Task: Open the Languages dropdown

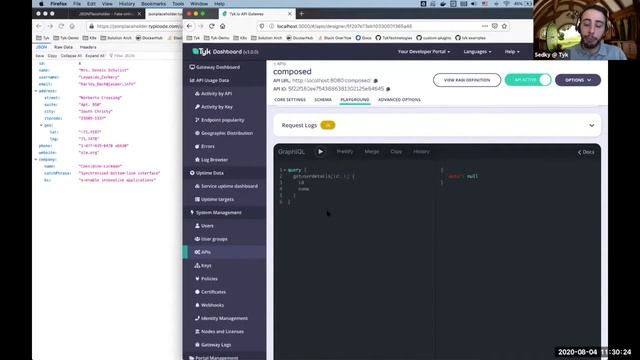Action: coord(477,52)
